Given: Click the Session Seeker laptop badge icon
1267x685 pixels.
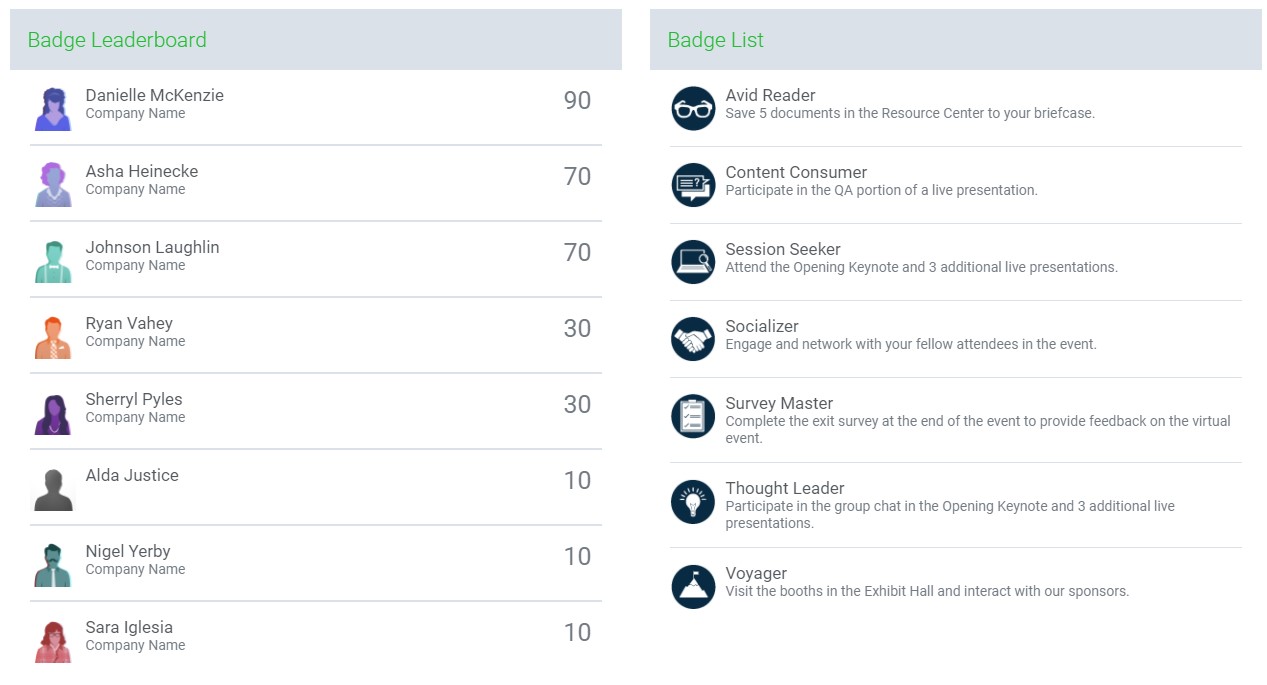Looking at the screenshot, I should [x=693, y=262].
